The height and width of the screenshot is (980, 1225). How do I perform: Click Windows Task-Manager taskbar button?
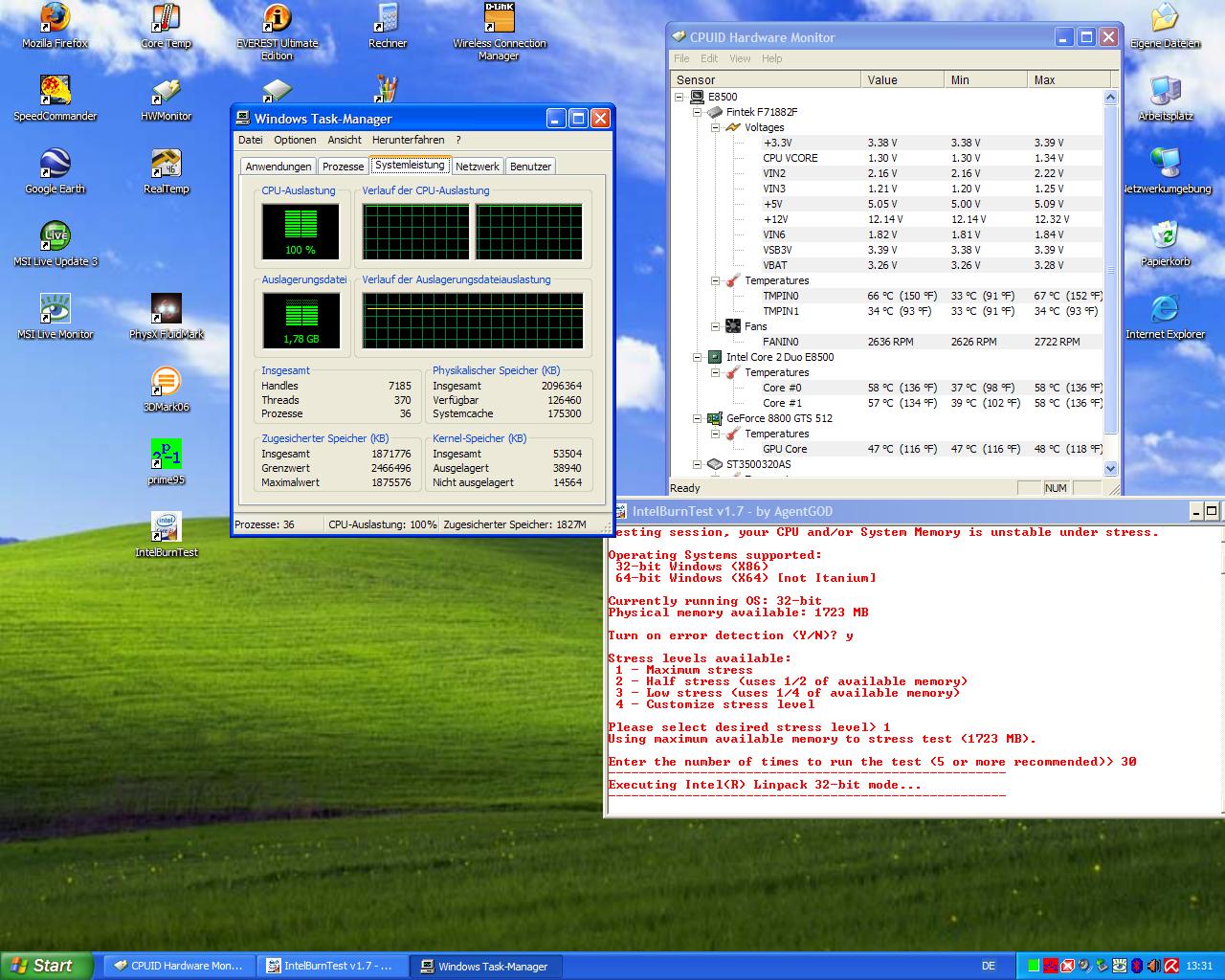(x=486, y=966)
